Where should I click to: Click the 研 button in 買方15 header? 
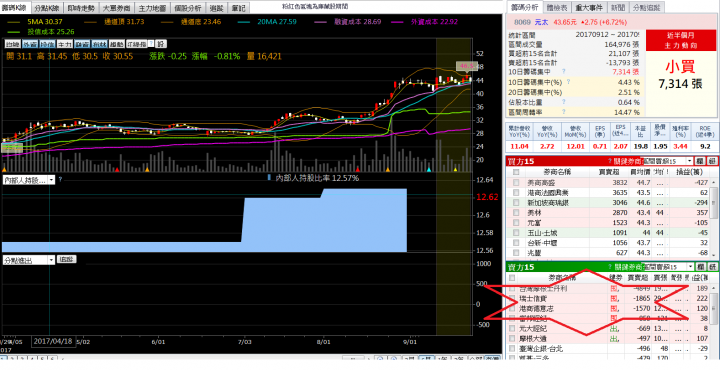tap(712, 161)
